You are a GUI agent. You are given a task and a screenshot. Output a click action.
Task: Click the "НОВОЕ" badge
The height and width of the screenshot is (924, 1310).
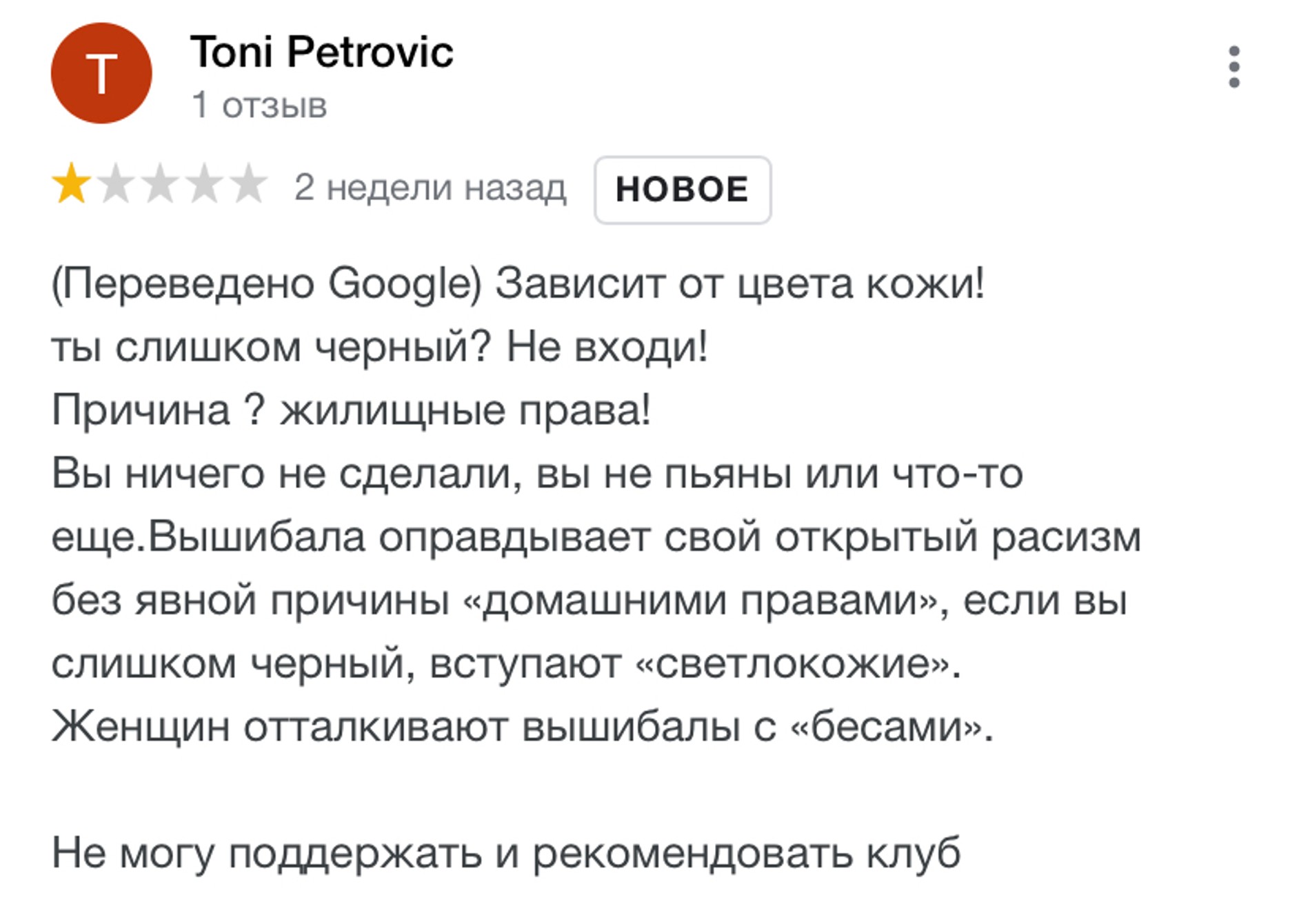[x=682, y=190]
